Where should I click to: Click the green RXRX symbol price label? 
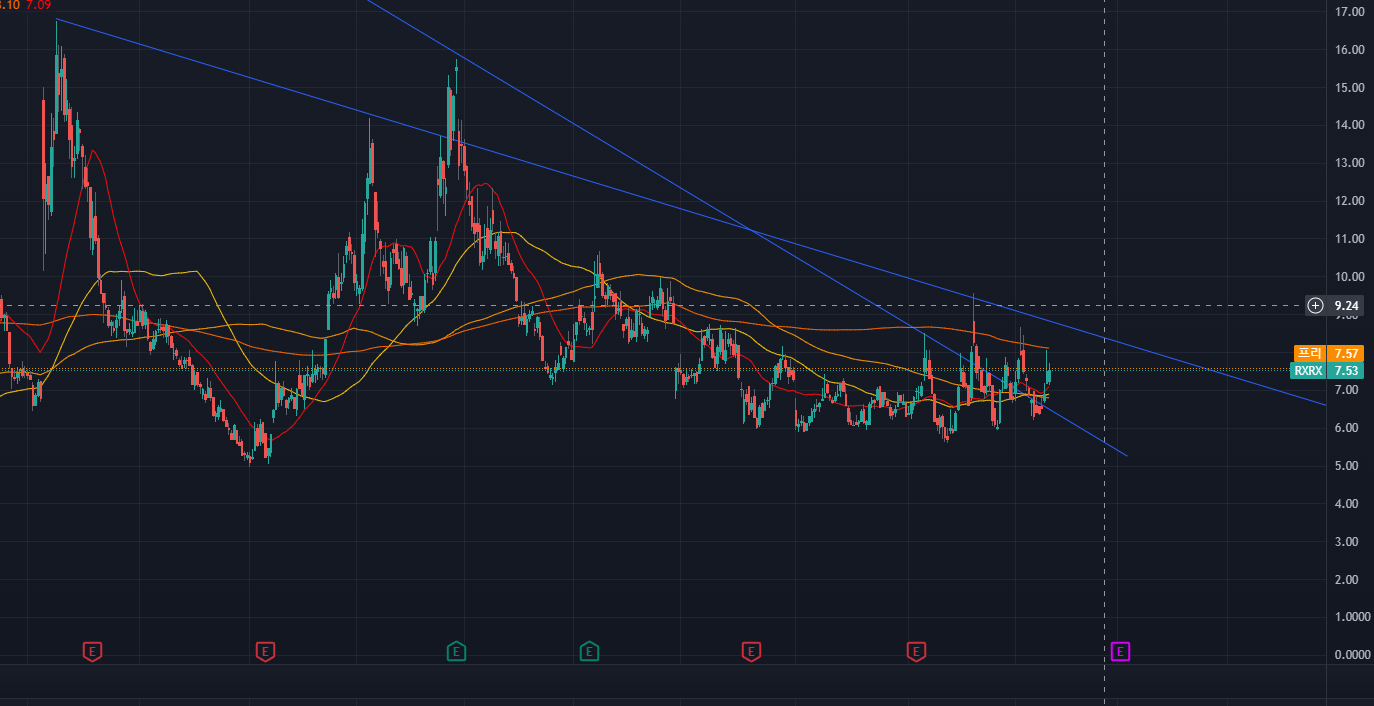(1308, 370)
